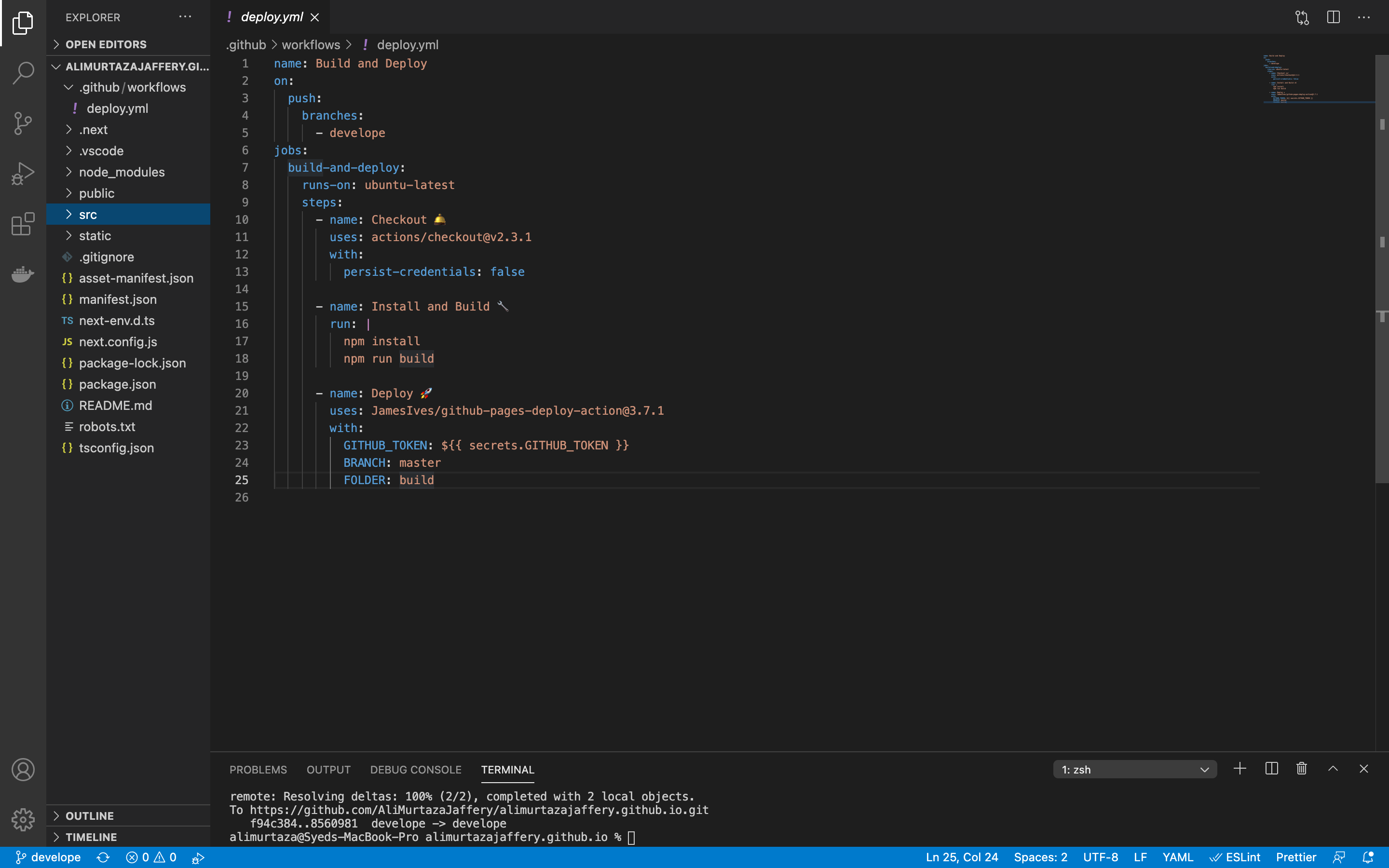The height and width of the screenshot is (868, 1389).
Task: Click the debug run icon in status bar
Action: pos(198,858)
